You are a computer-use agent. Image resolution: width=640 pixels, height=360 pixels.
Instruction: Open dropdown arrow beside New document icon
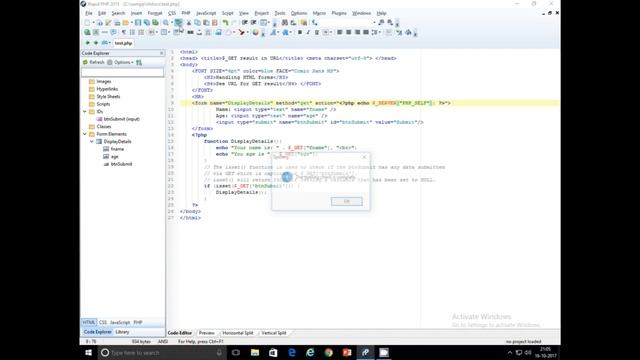tap(93, 22)
